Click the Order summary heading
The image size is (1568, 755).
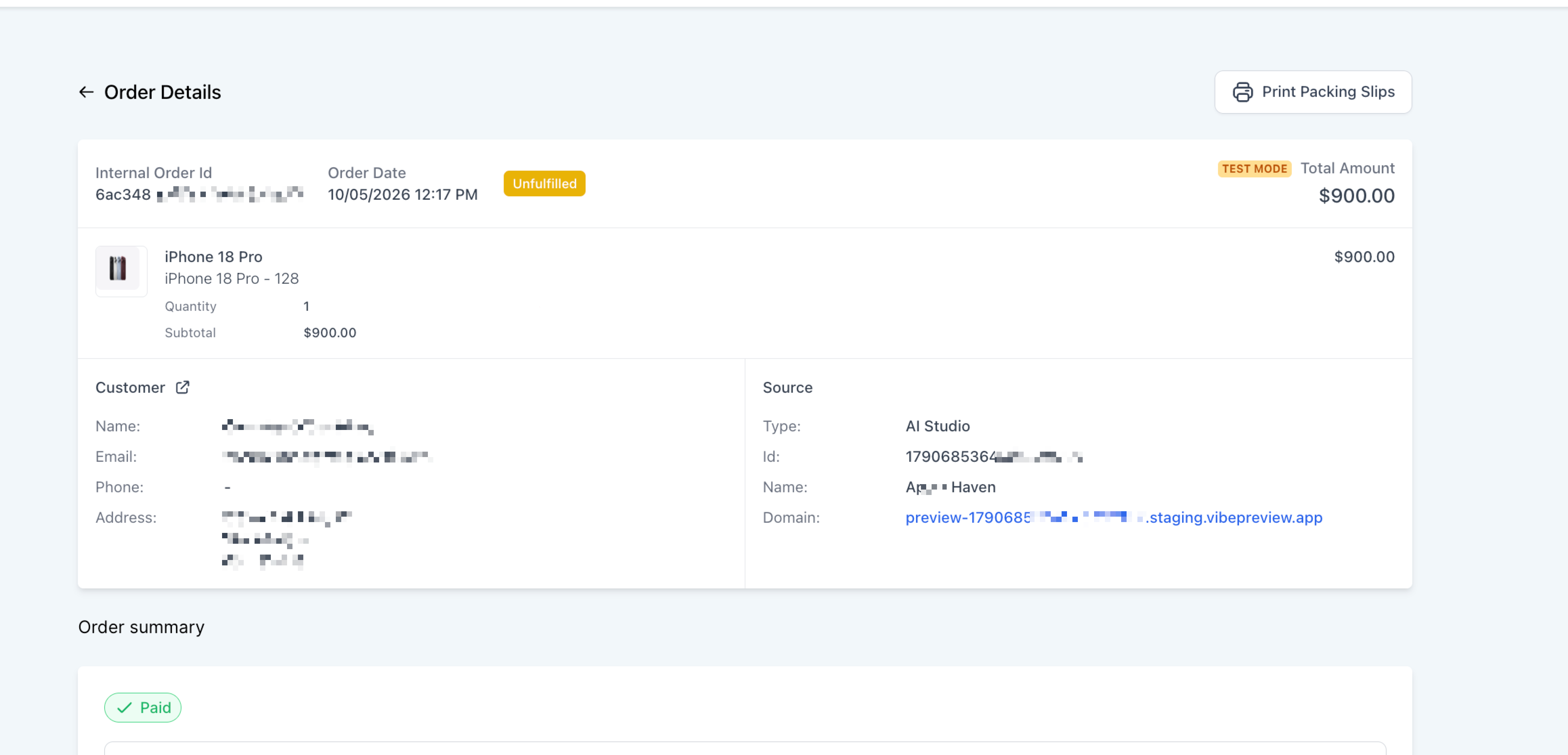(141, 627)
